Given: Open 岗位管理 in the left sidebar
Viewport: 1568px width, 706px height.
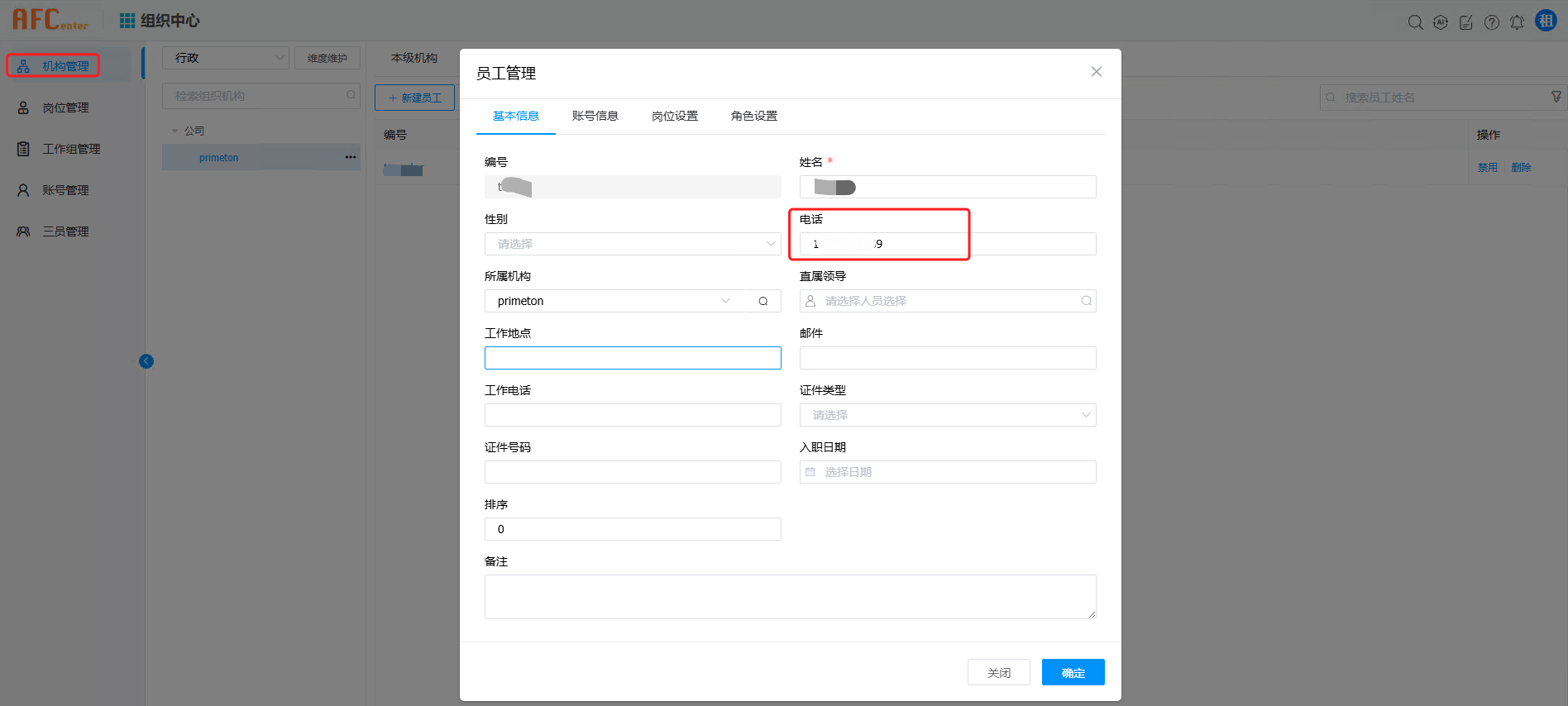Looking at the screenshot, I should point(65,107).
